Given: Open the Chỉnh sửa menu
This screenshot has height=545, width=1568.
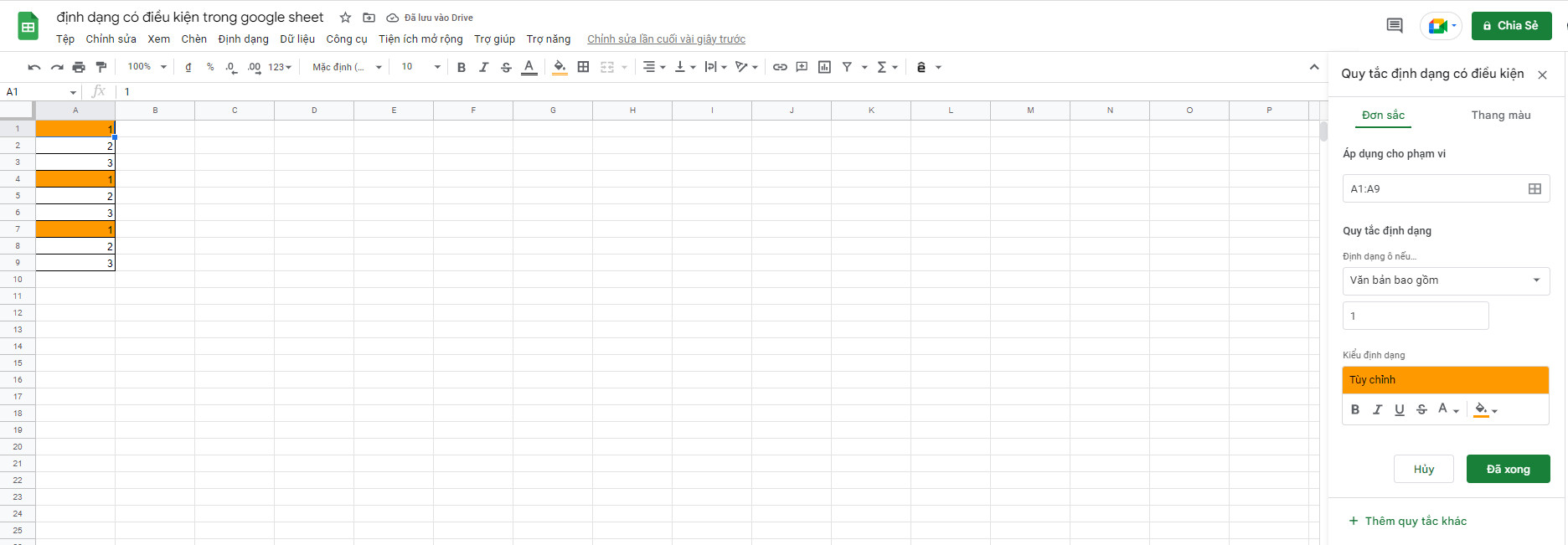Looking at the screenshot, I should coord(111,39).
